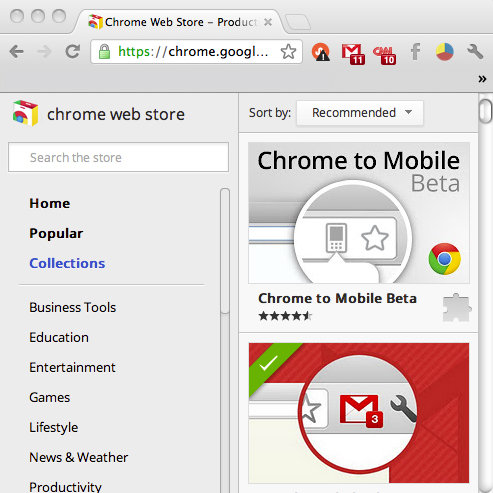Click the Facebook extension icon

click(415, 52)
